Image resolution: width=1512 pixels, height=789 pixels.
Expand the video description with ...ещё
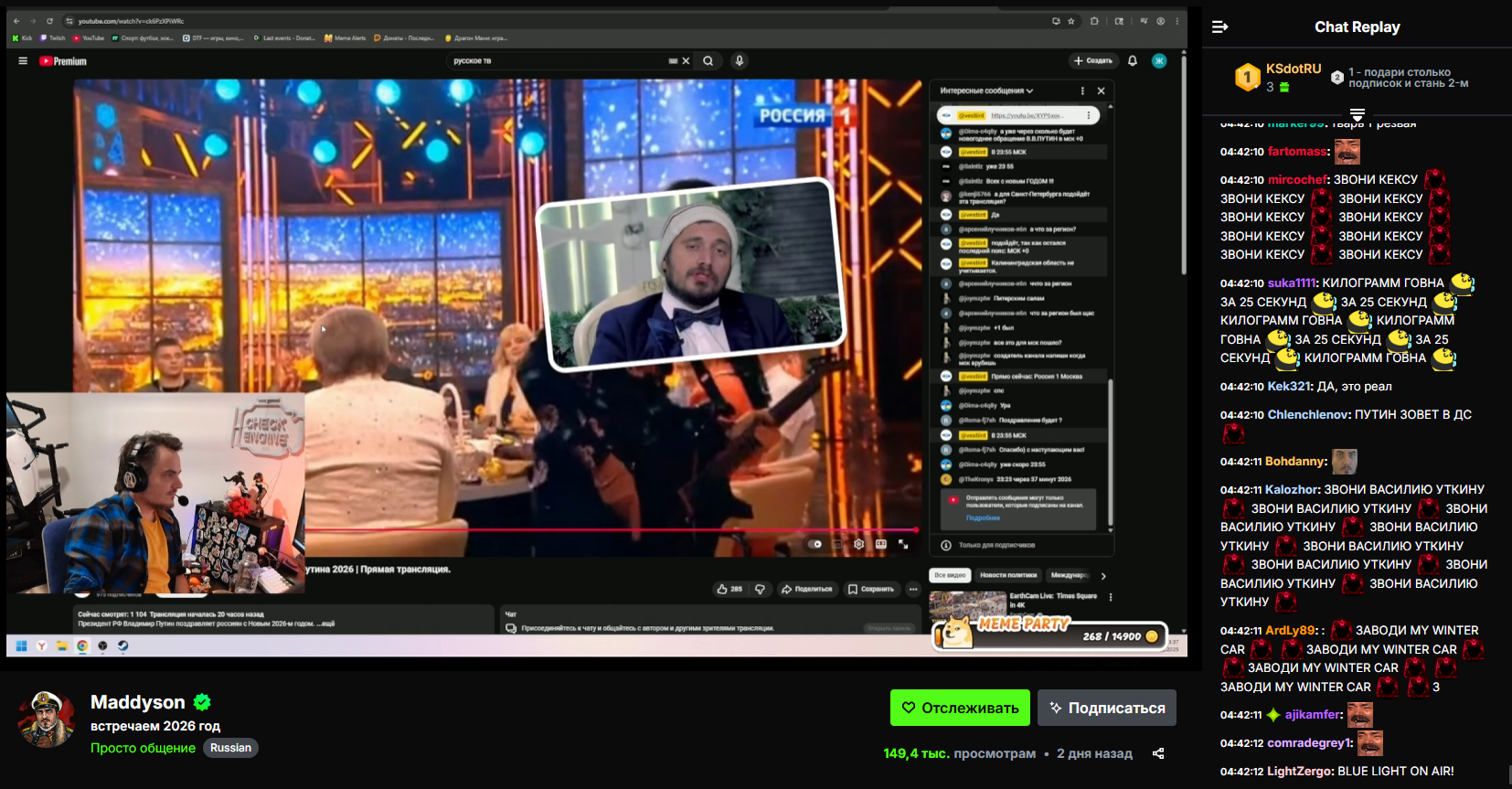[x=327, y=624]
